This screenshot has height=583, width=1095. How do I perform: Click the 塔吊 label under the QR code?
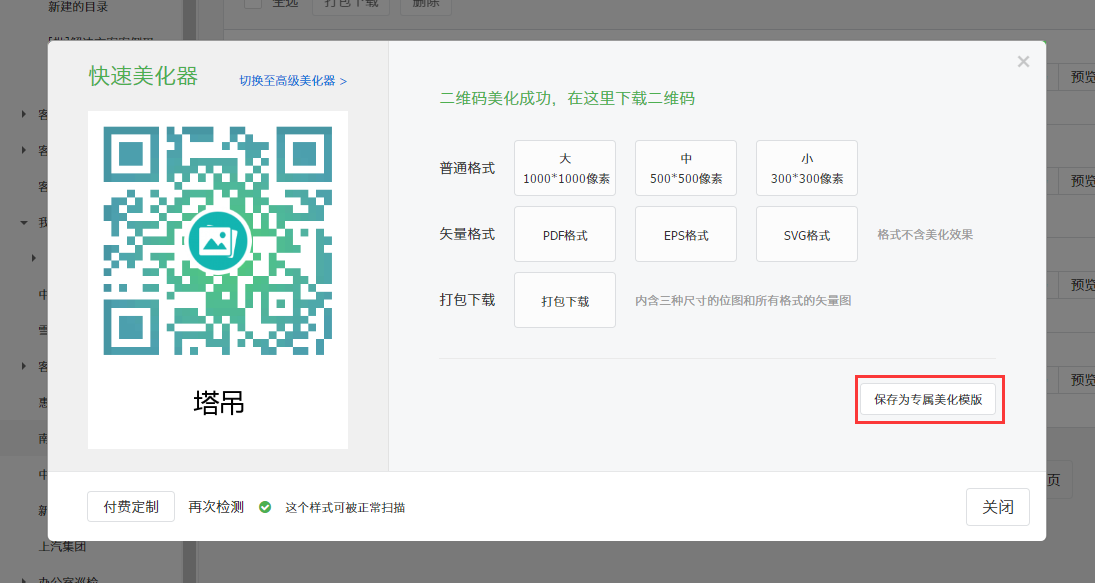point(218,402)
